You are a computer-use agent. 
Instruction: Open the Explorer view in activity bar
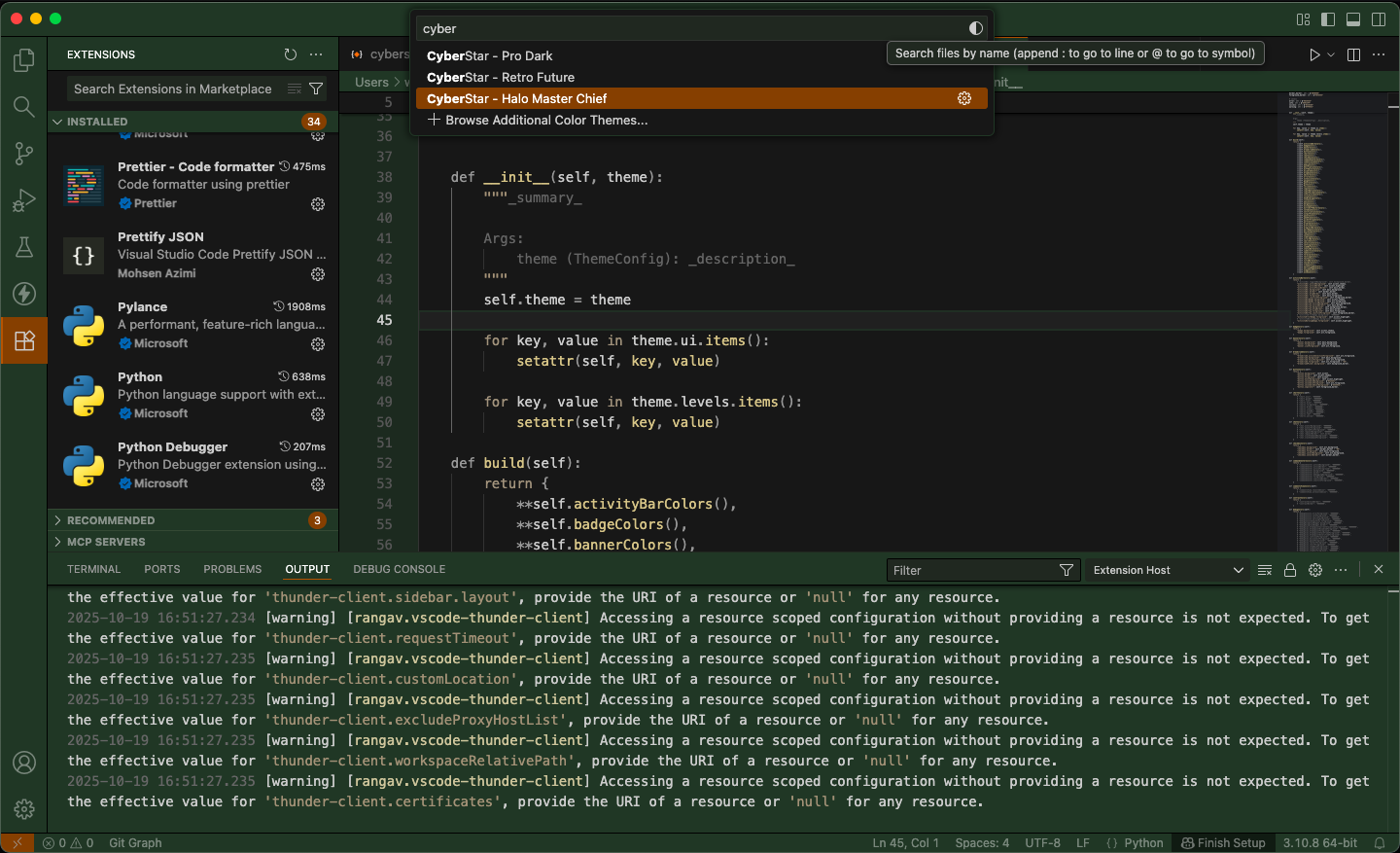[x=23, y=60]
